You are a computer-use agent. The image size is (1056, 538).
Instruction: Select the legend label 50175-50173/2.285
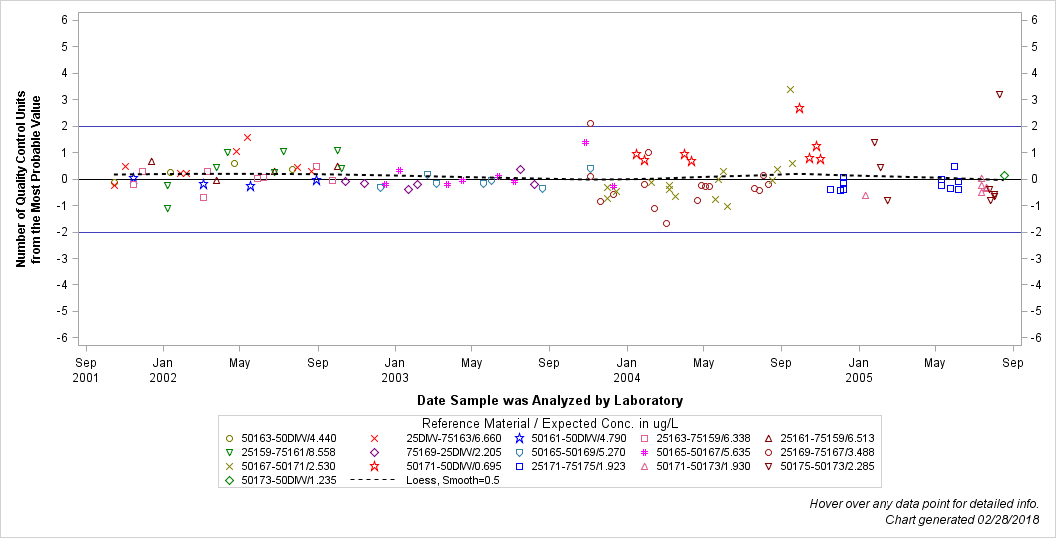point(827,467)
